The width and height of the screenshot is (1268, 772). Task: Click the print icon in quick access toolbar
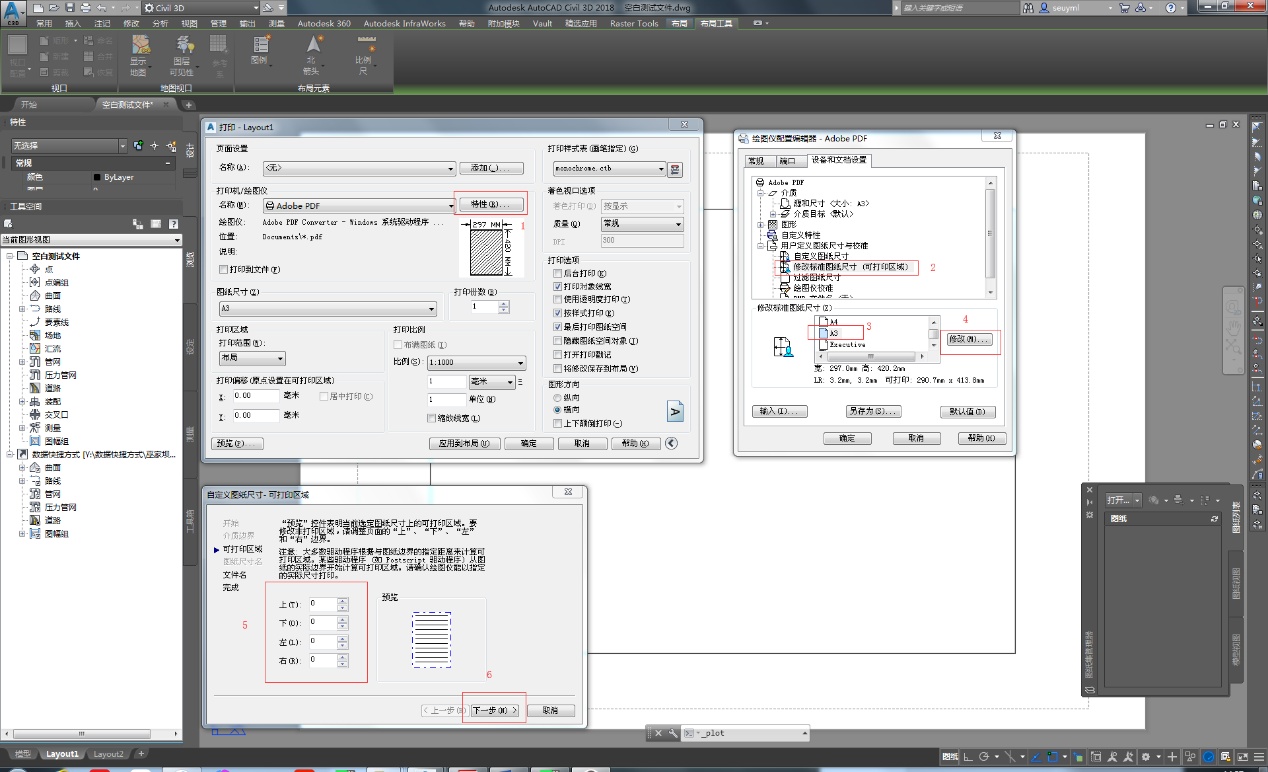coord(87,7)
